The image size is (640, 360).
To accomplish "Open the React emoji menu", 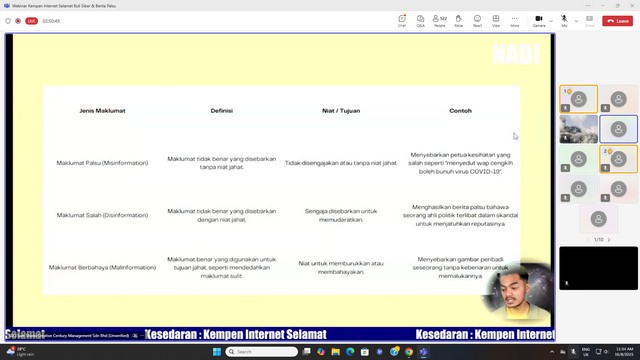I will (x=477, y=21).
